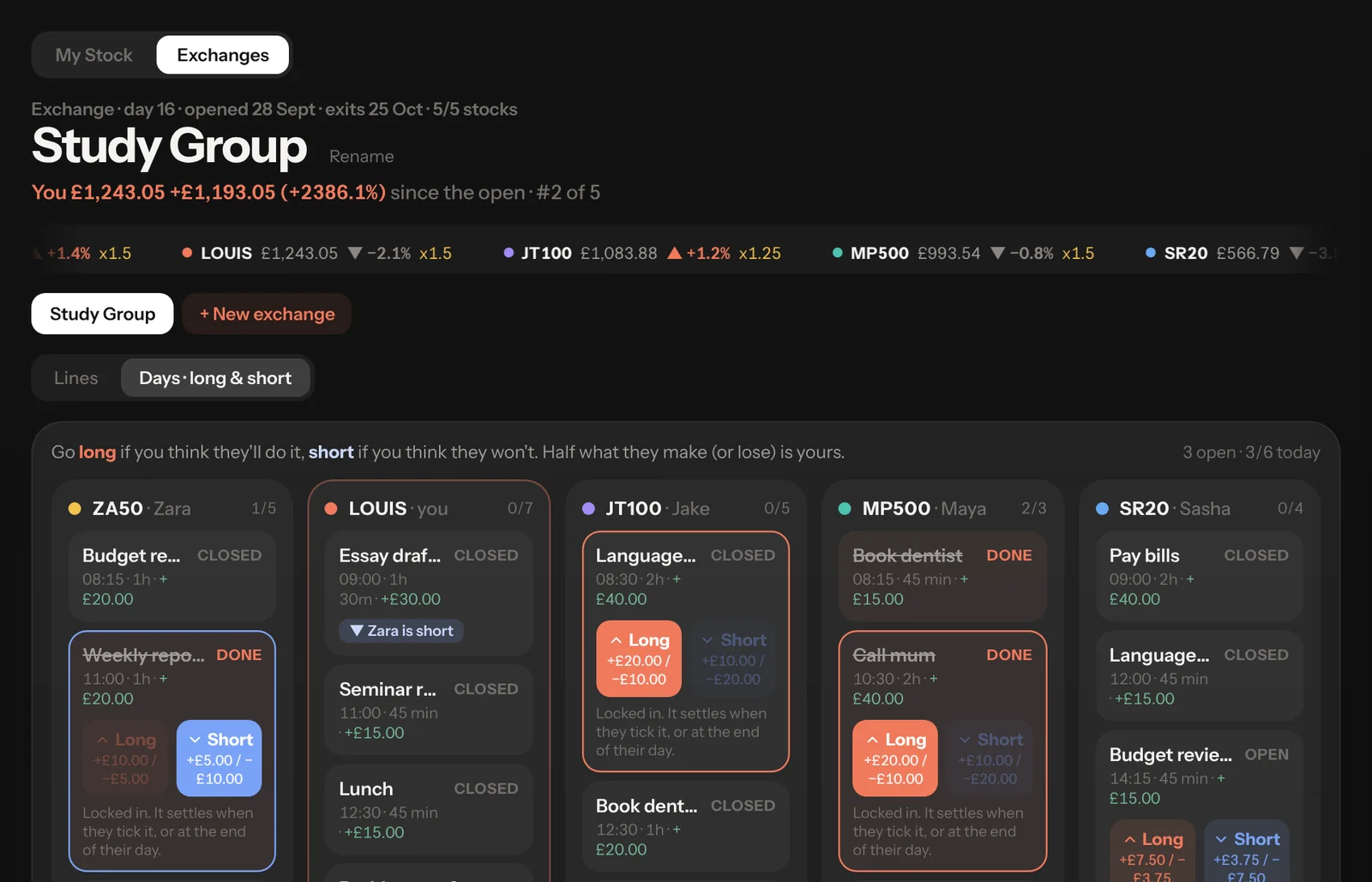Viewport: 1372px width, 882px height.
Task: Click the plus icon on Book dentist 12:30 task
Action: point(677,830)
